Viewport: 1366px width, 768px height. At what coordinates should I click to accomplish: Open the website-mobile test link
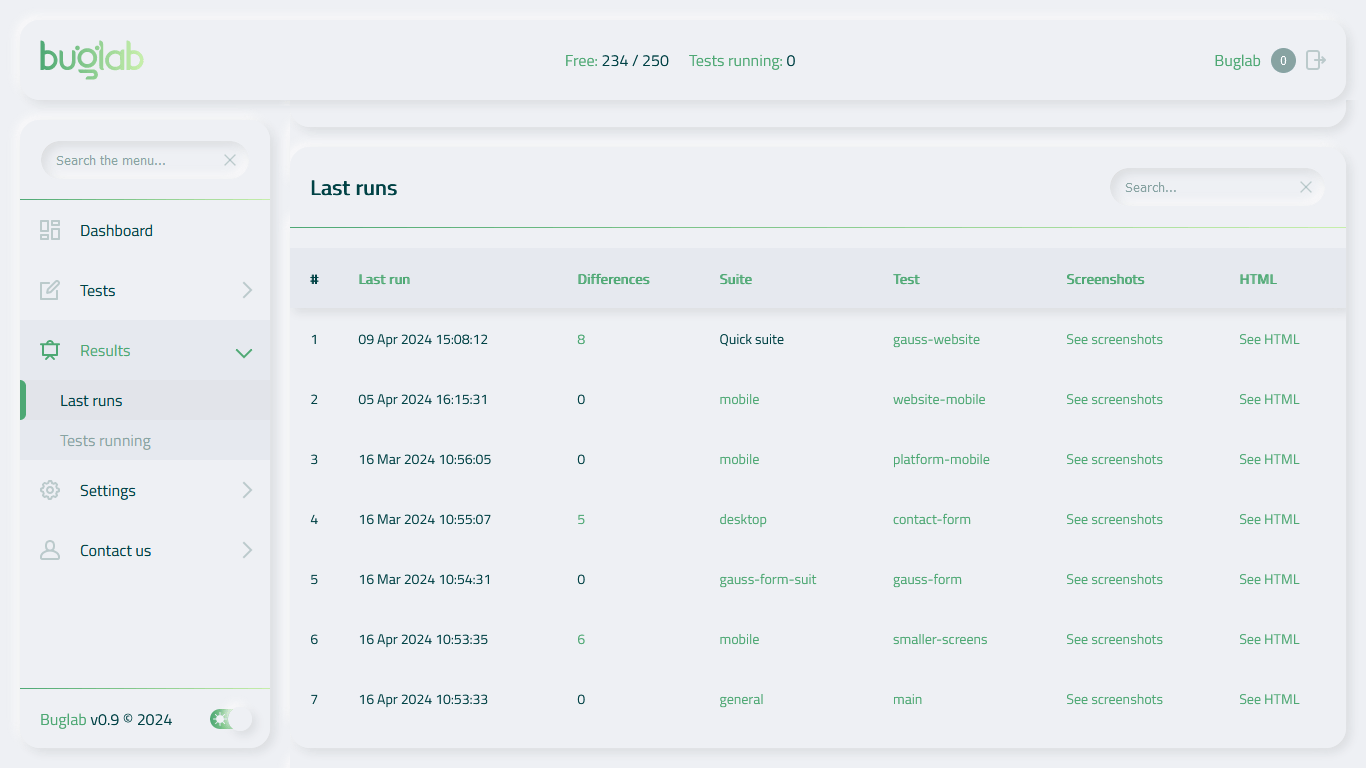pos(939,399)
